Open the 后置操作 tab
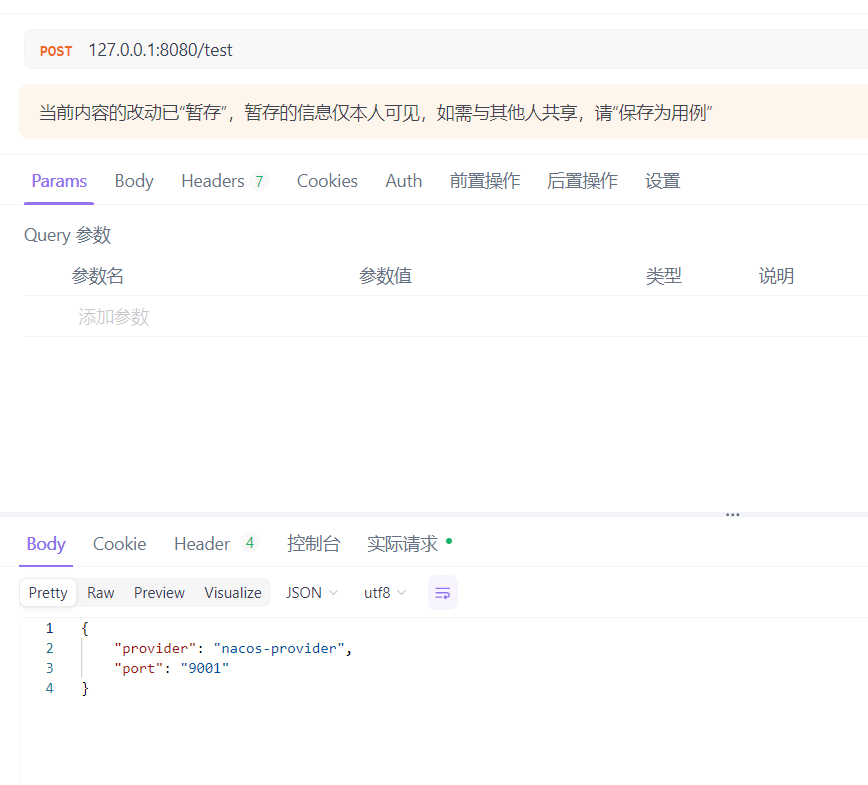868x785 pixels. click(582, 181)
